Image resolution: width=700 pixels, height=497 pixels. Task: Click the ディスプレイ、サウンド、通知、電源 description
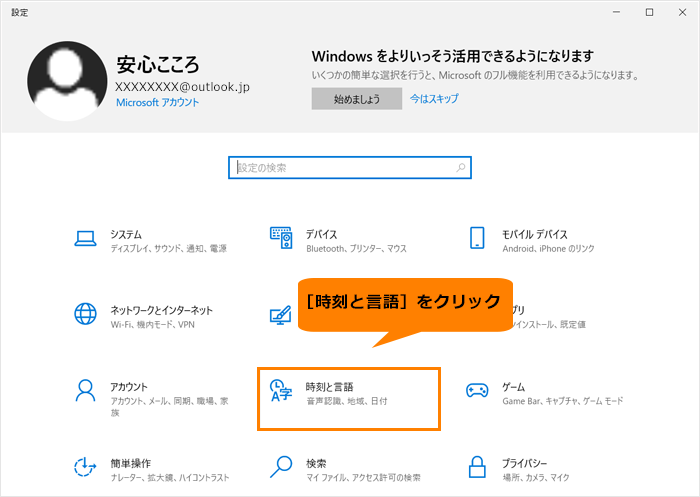169,248
